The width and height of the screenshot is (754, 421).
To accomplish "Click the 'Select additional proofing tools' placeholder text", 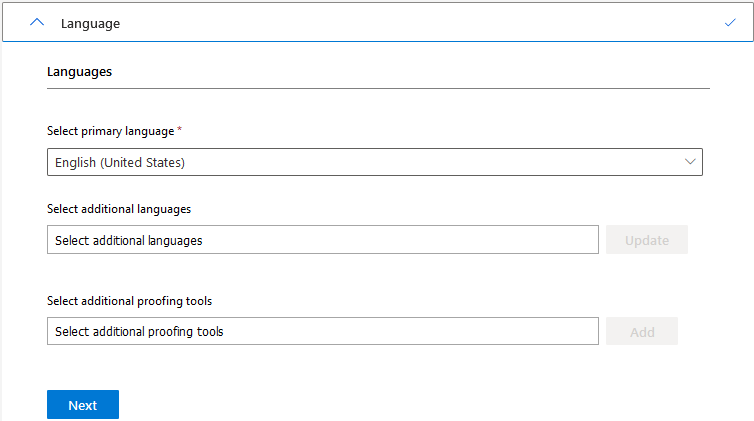I will [x=139, y=331].
